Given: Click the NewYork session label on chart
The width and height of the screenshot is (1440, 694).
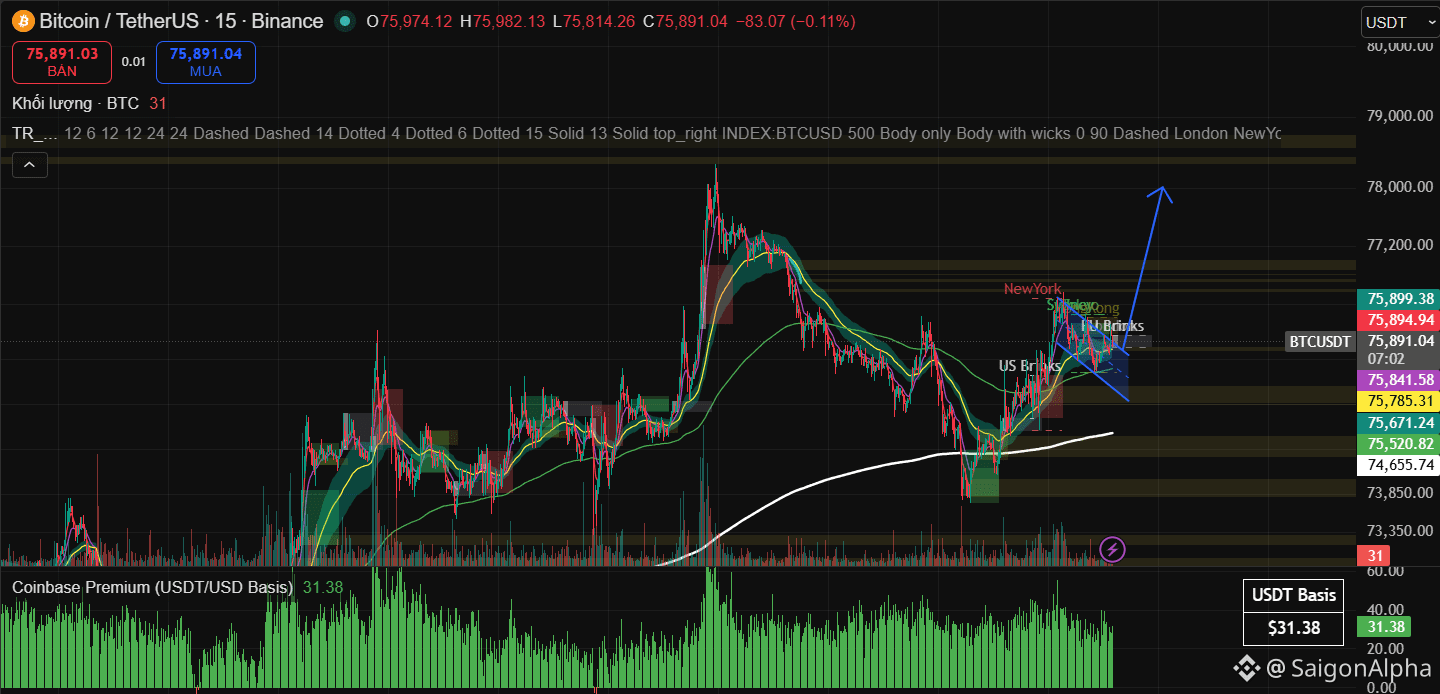Looking at the screenshot, I should pyautogui.click(x=1033, y=289).
